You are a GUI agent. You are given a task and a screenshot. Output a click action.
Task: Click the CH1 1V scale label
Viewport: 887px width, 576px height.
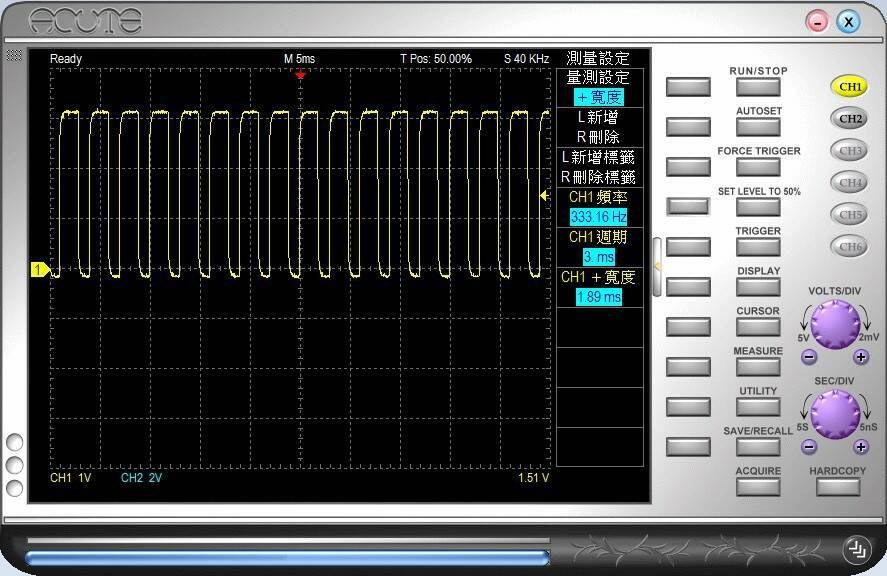tap(70, 478)
